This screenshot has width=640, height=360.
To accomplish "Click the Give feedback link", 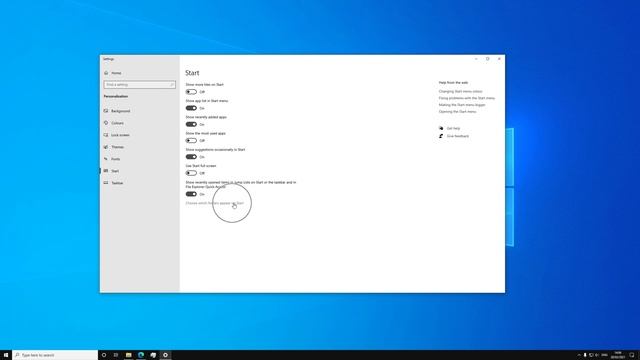I will 458,136.
